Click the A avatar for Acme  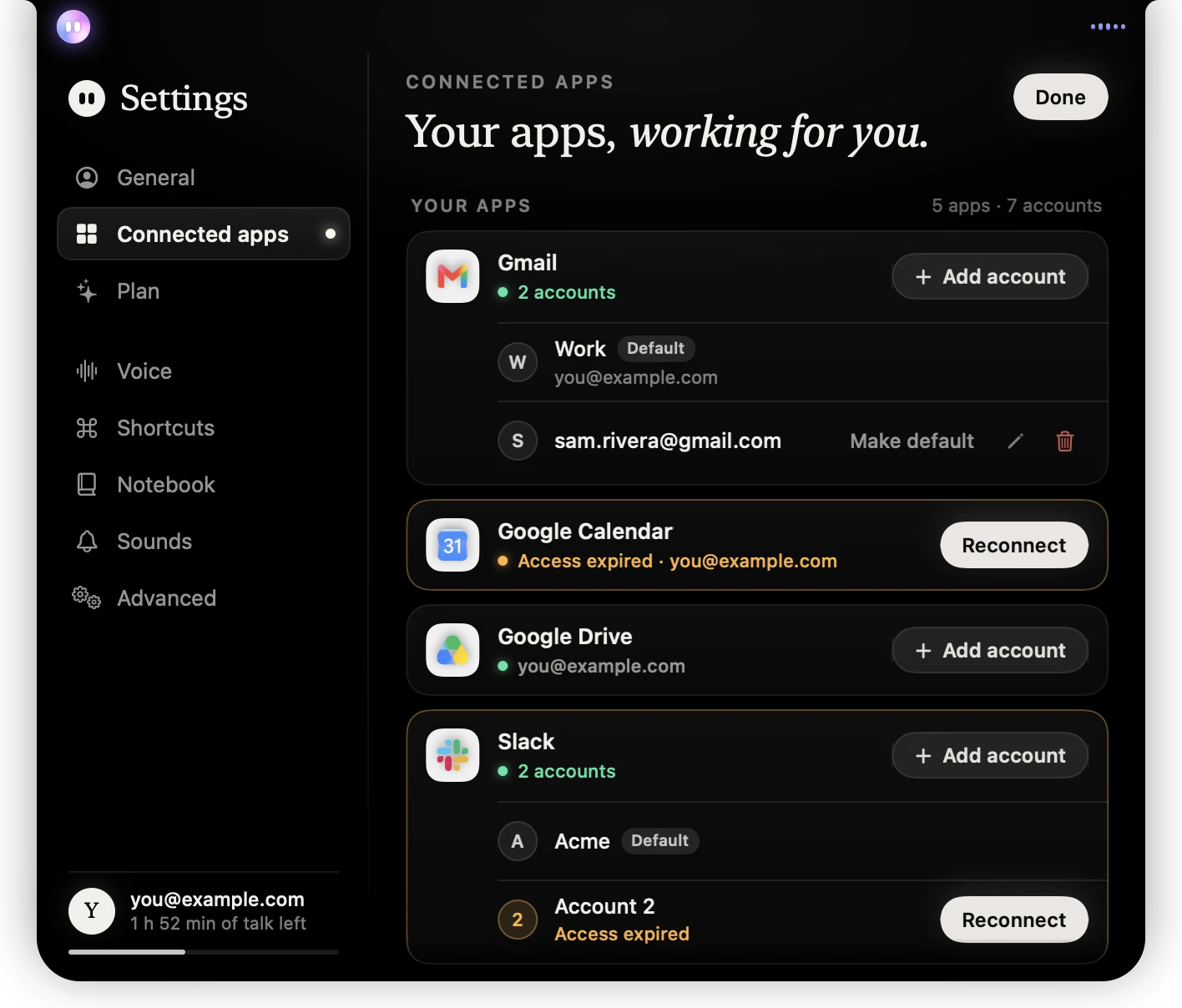coord(518,841)
